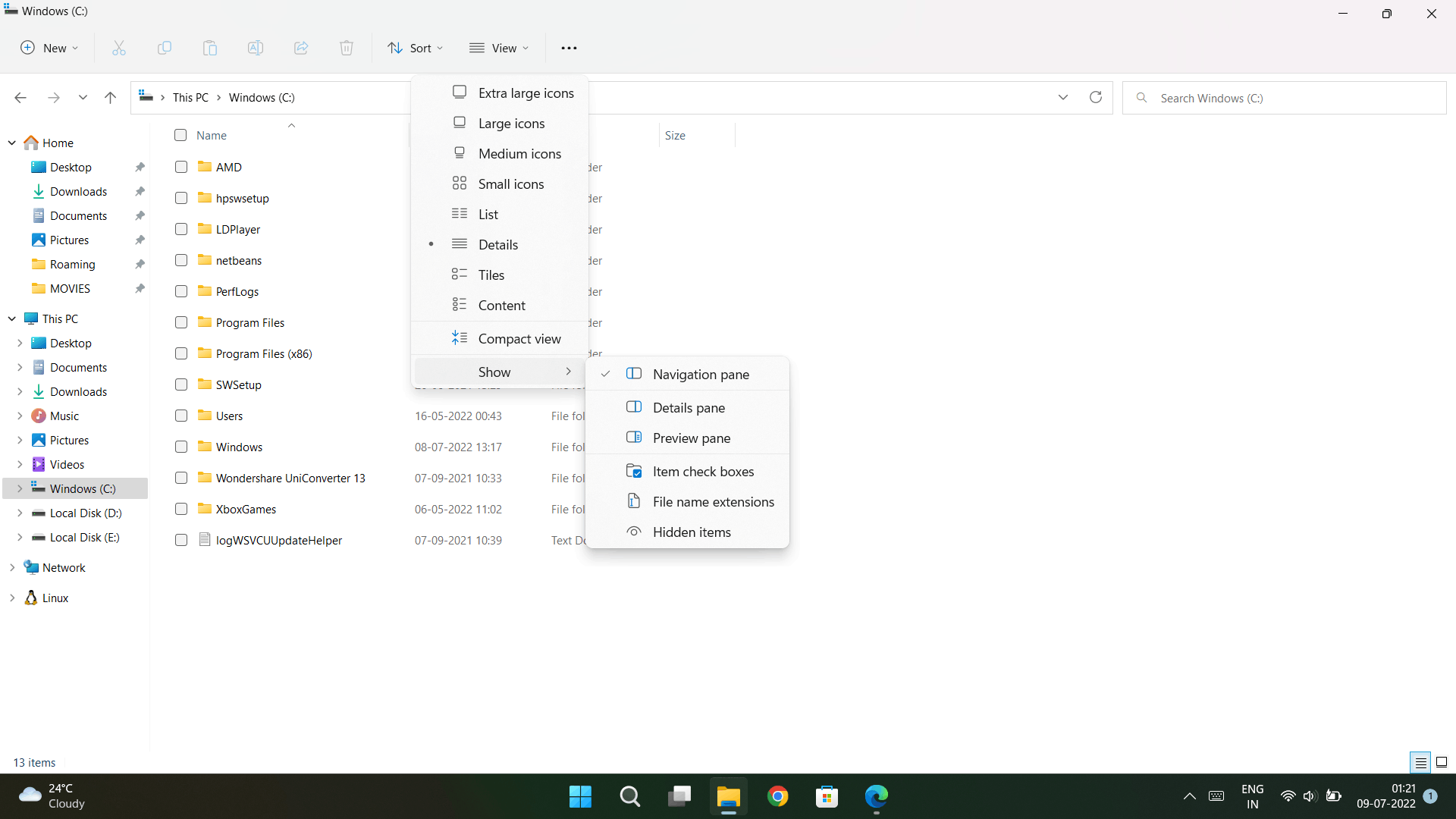This screenshot has height=819, width=1456.
Task: Expand Local Disk (D:) tree node
Action: [x=20, y=513]
